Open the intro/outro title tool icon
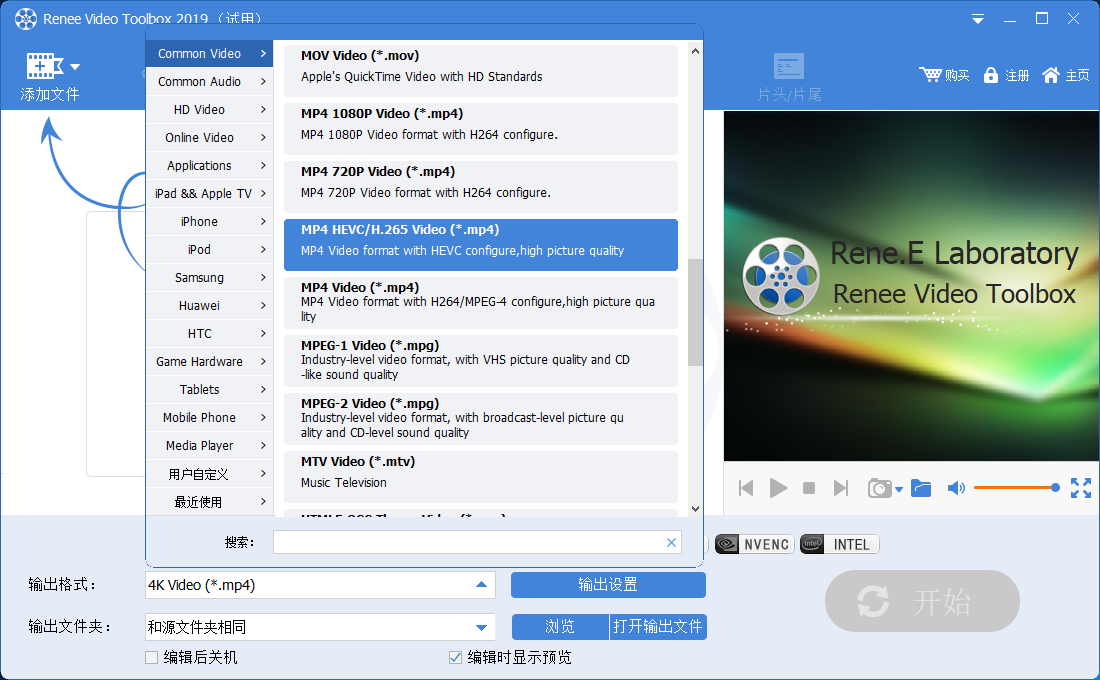 (x=789, y=67)
